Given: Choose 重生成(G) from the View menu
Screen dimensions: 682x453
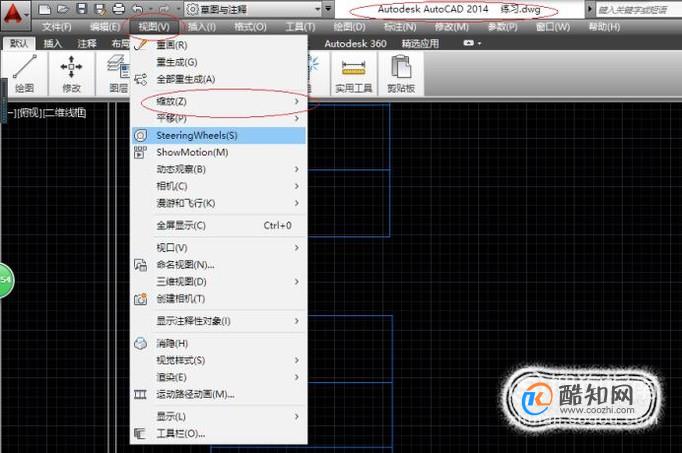Looking at the screenshot, I should pyautogui.click(x=219, y=62).
